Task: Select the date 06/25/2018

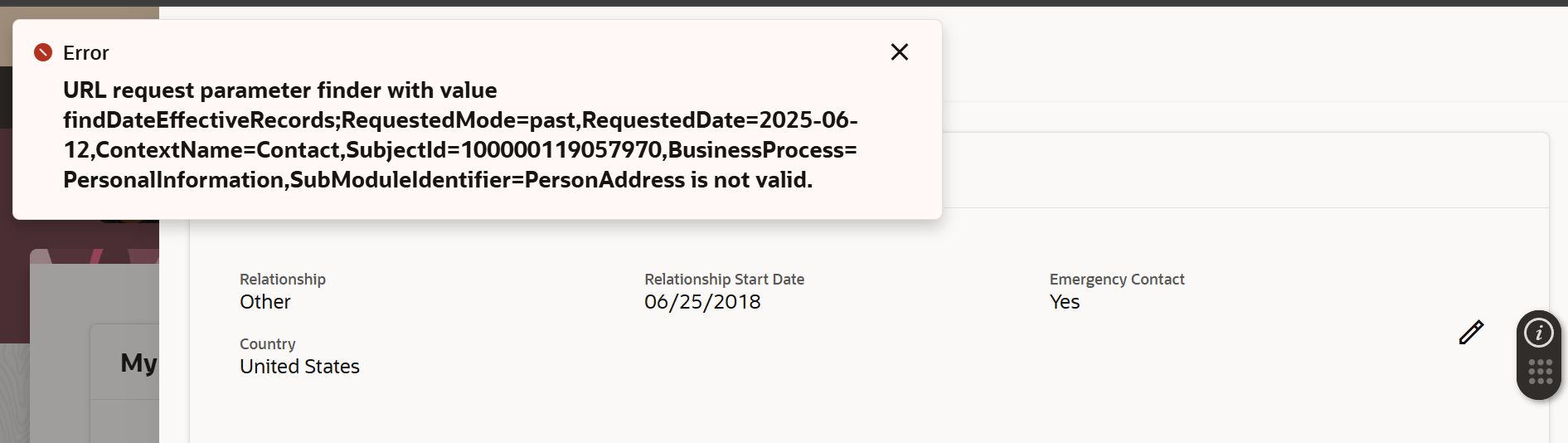Action: pyautogui.click(x=702, y=302)
